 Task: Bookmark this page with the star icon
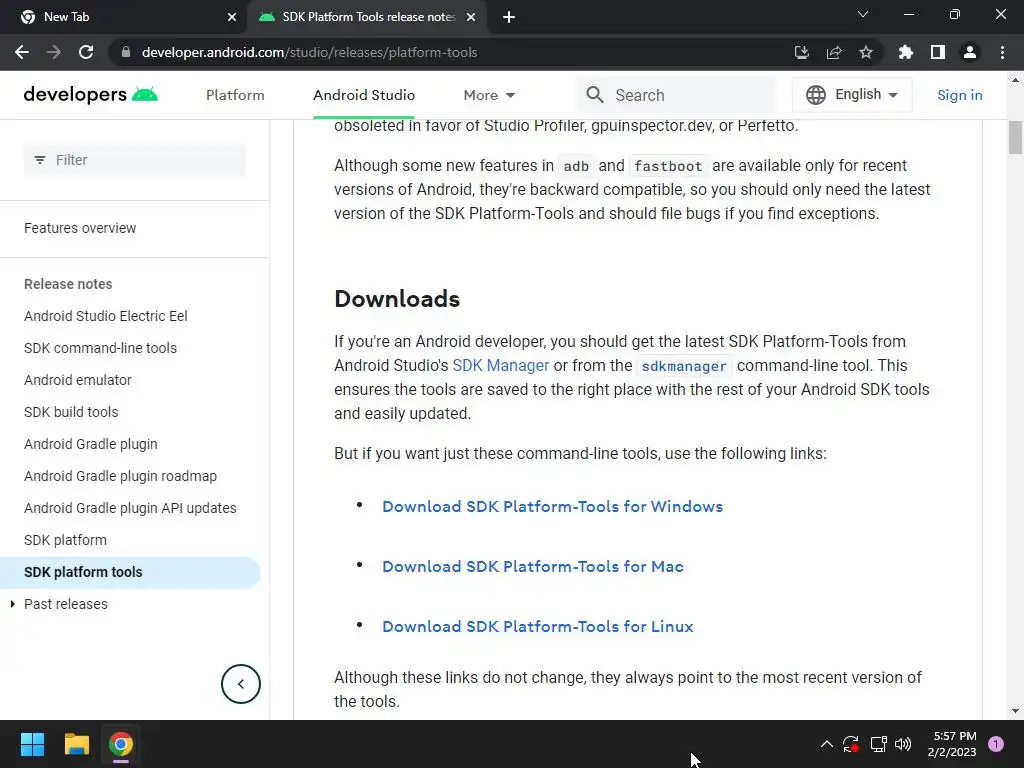865,52
